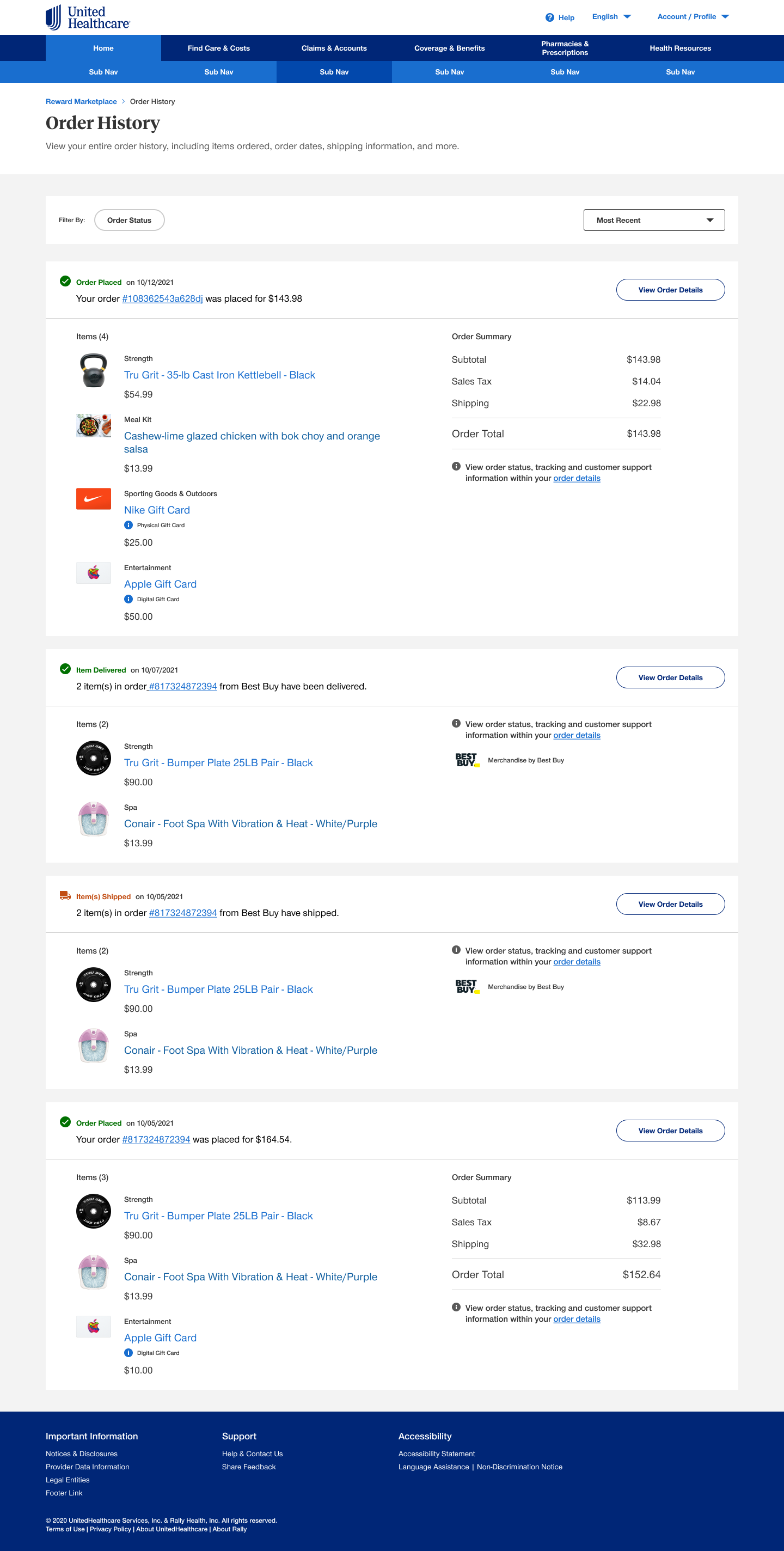
Task: Click the UnitedHealthcare logo
Action: tap(88, 17)
